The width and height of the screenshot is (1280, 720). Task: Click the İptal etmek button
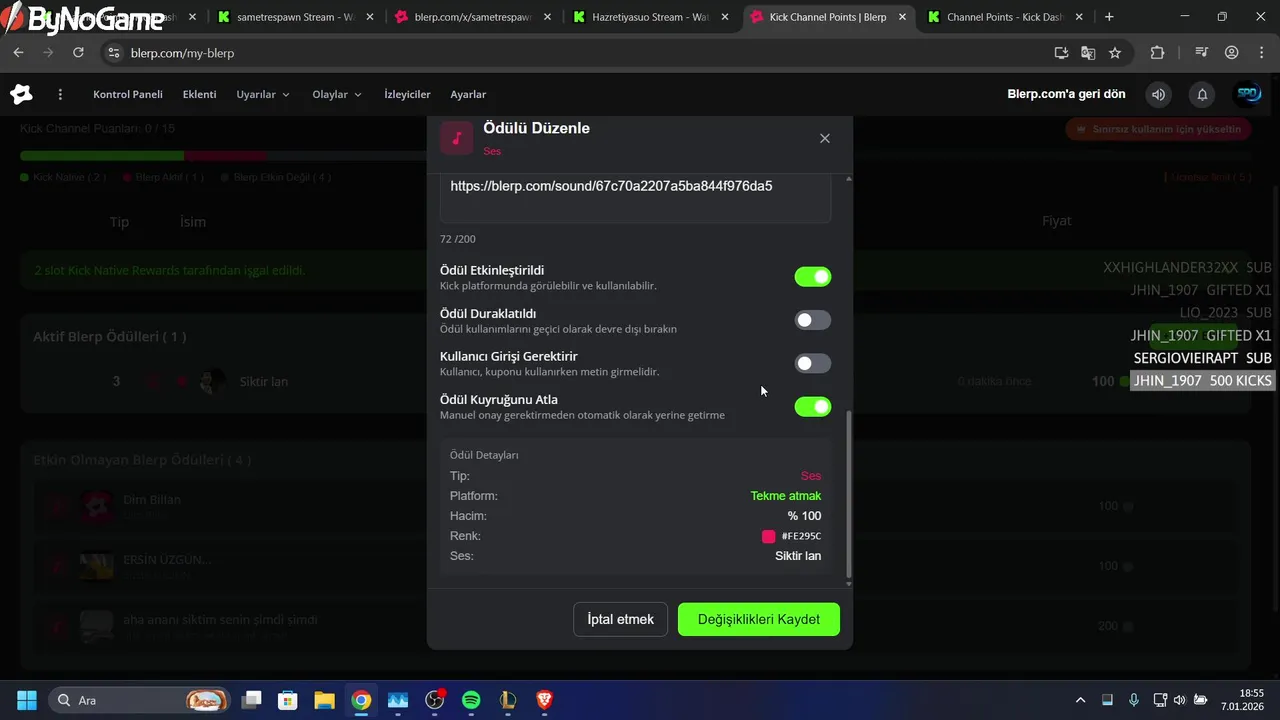[x=620, y=619]
